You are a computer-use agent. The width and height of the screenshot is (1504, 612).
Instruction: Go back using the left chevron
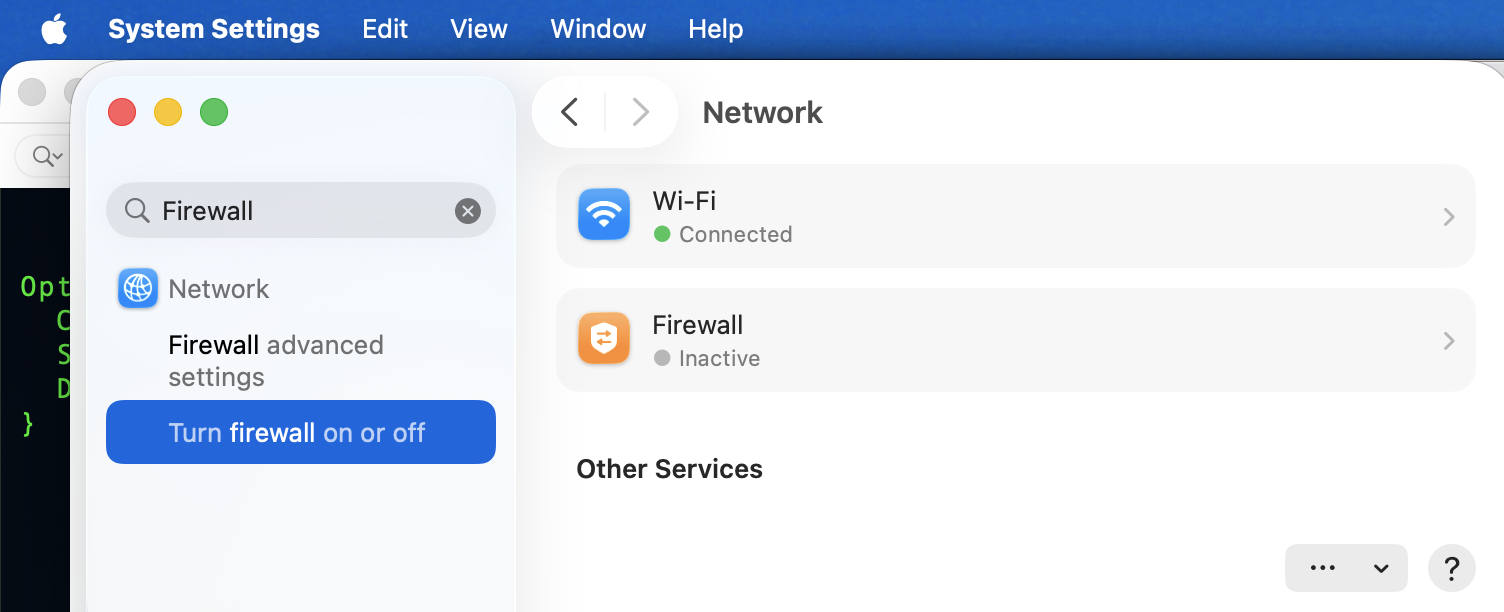(x=570, y=112)
